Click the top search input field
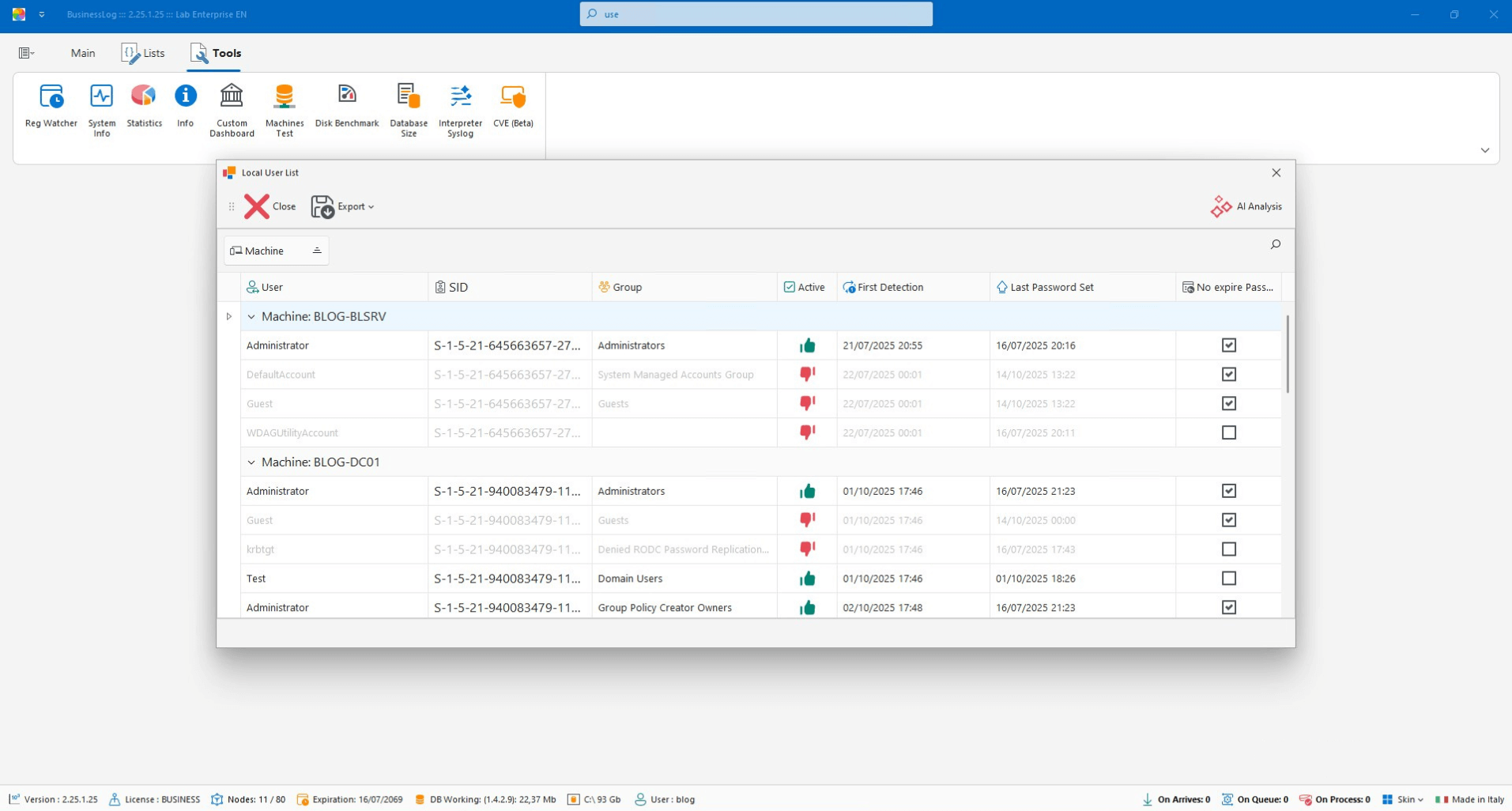 pyautogui.click(x=756, y=14)
